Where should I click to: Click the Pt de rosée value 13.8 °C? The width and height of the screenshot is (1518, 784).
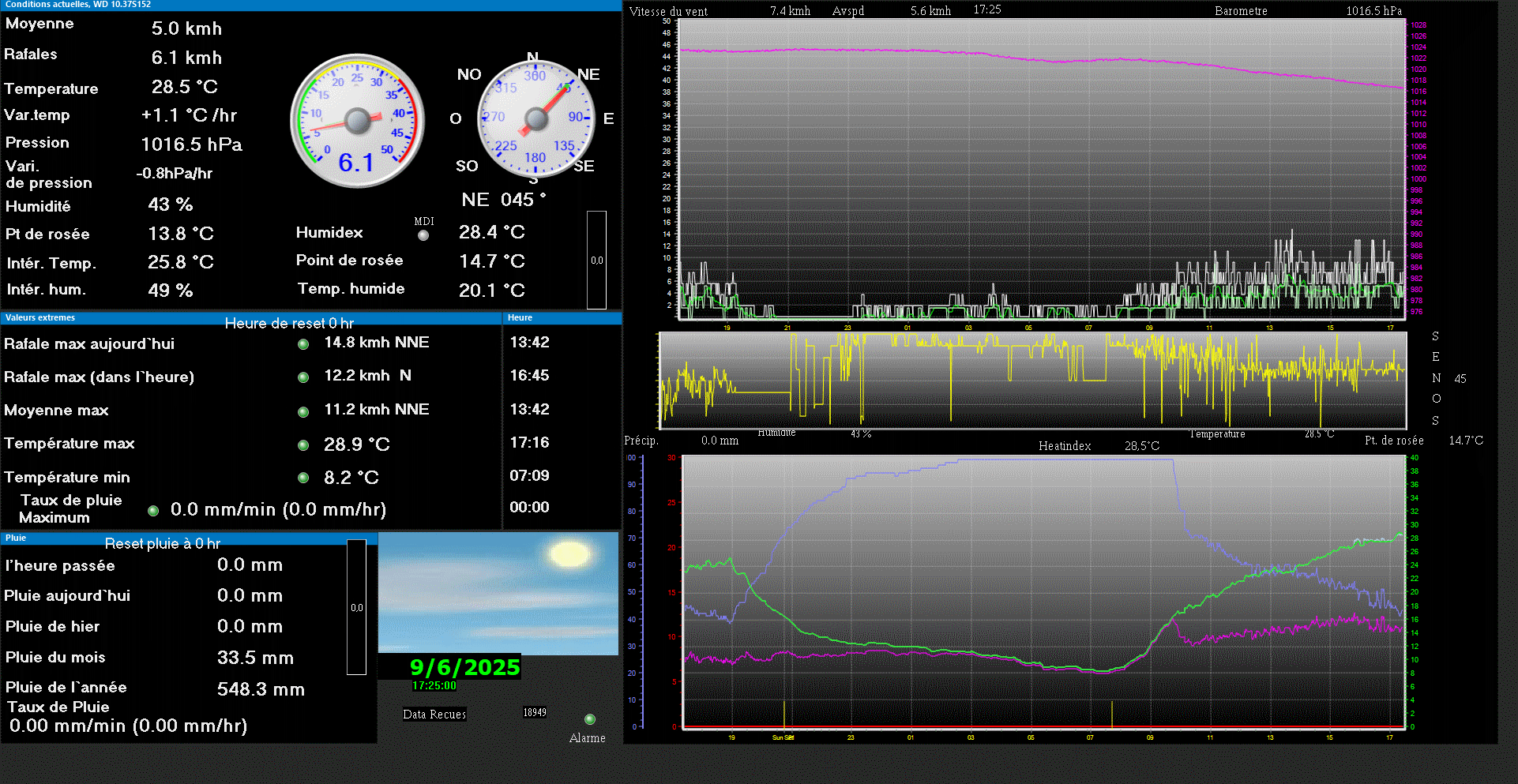[x=181, y=234]
